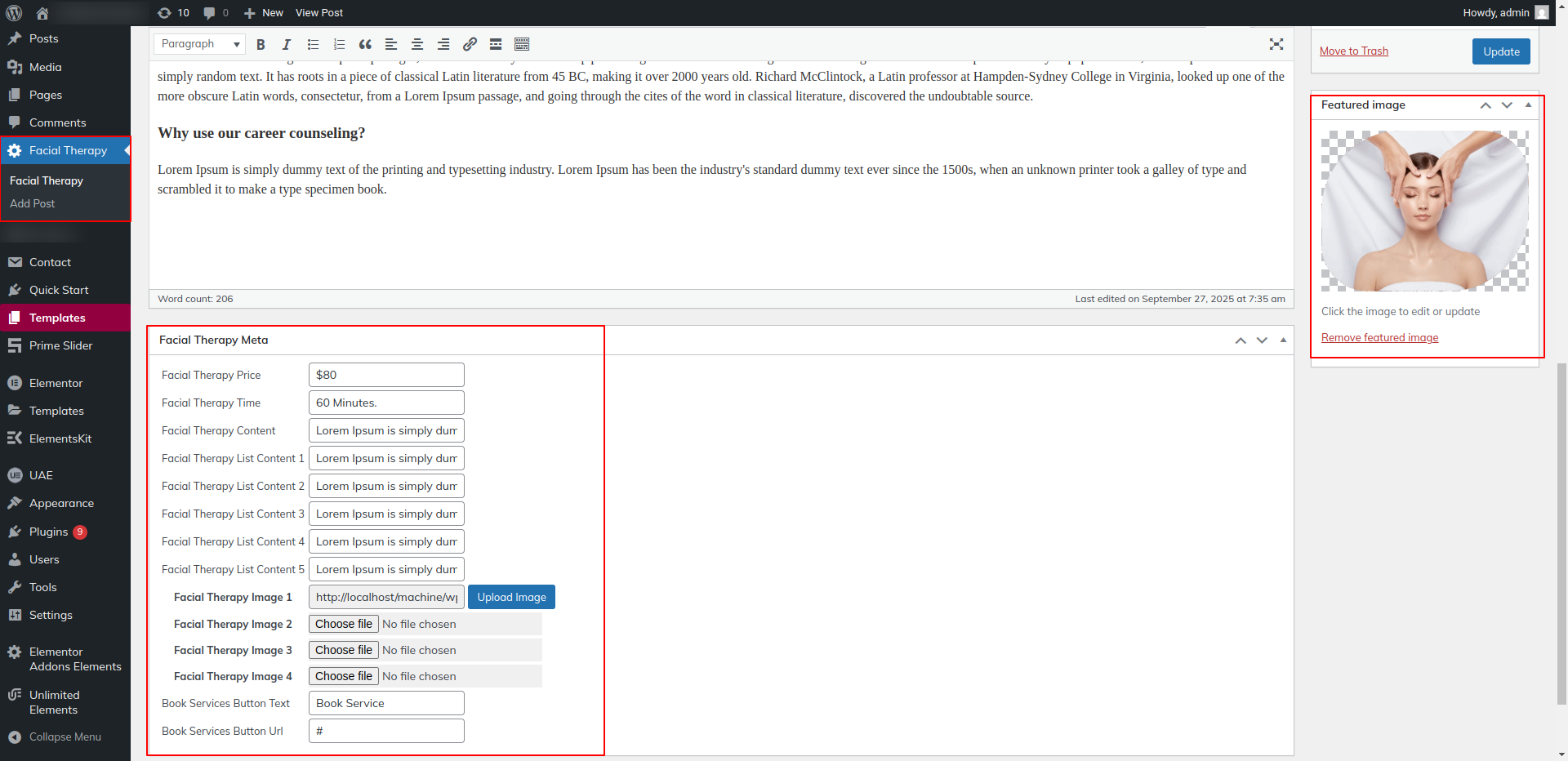Viewport: 1568px width, 761px height.
Task: Insert Read More tag
Action: (x=496, y=45)
